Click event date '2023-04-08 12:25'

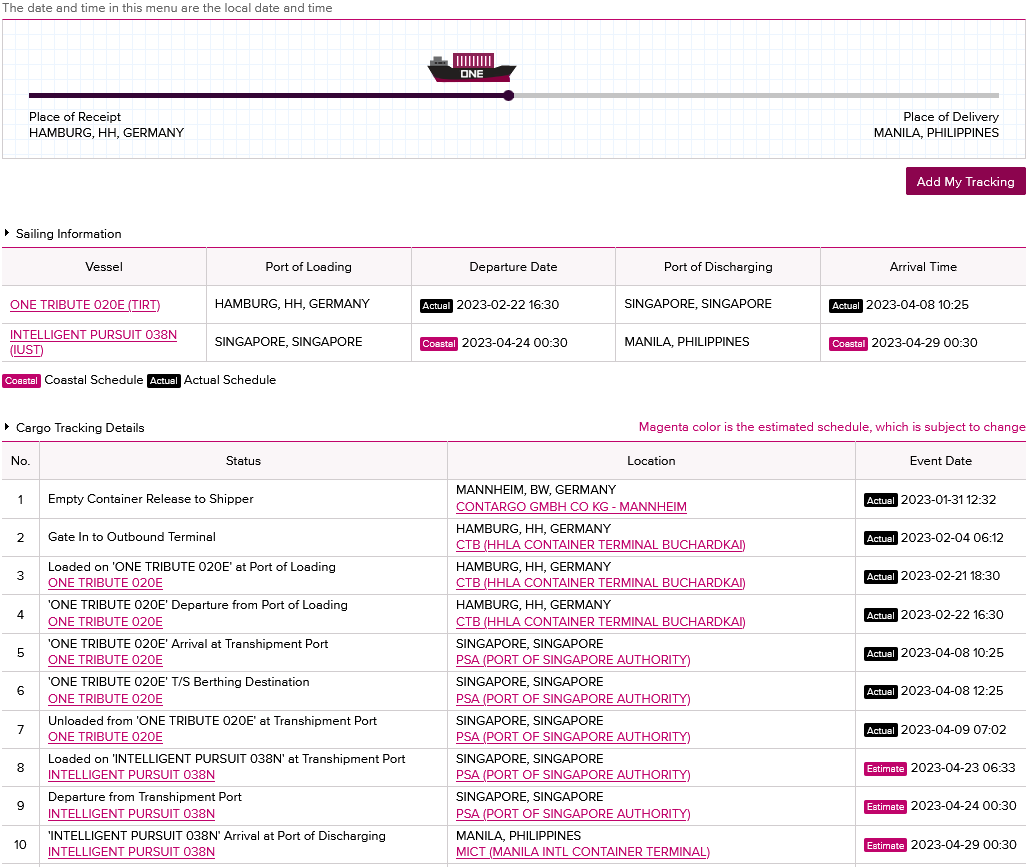(x=952, y=691)
